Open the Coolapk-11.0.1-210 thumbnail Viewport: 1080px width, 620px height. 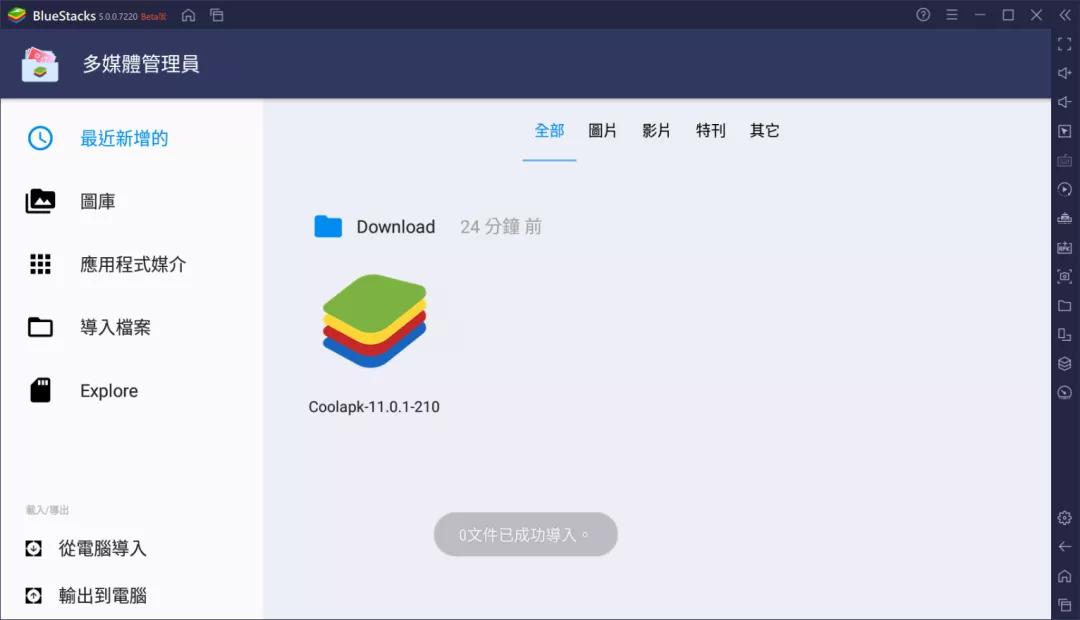point(374,320)
